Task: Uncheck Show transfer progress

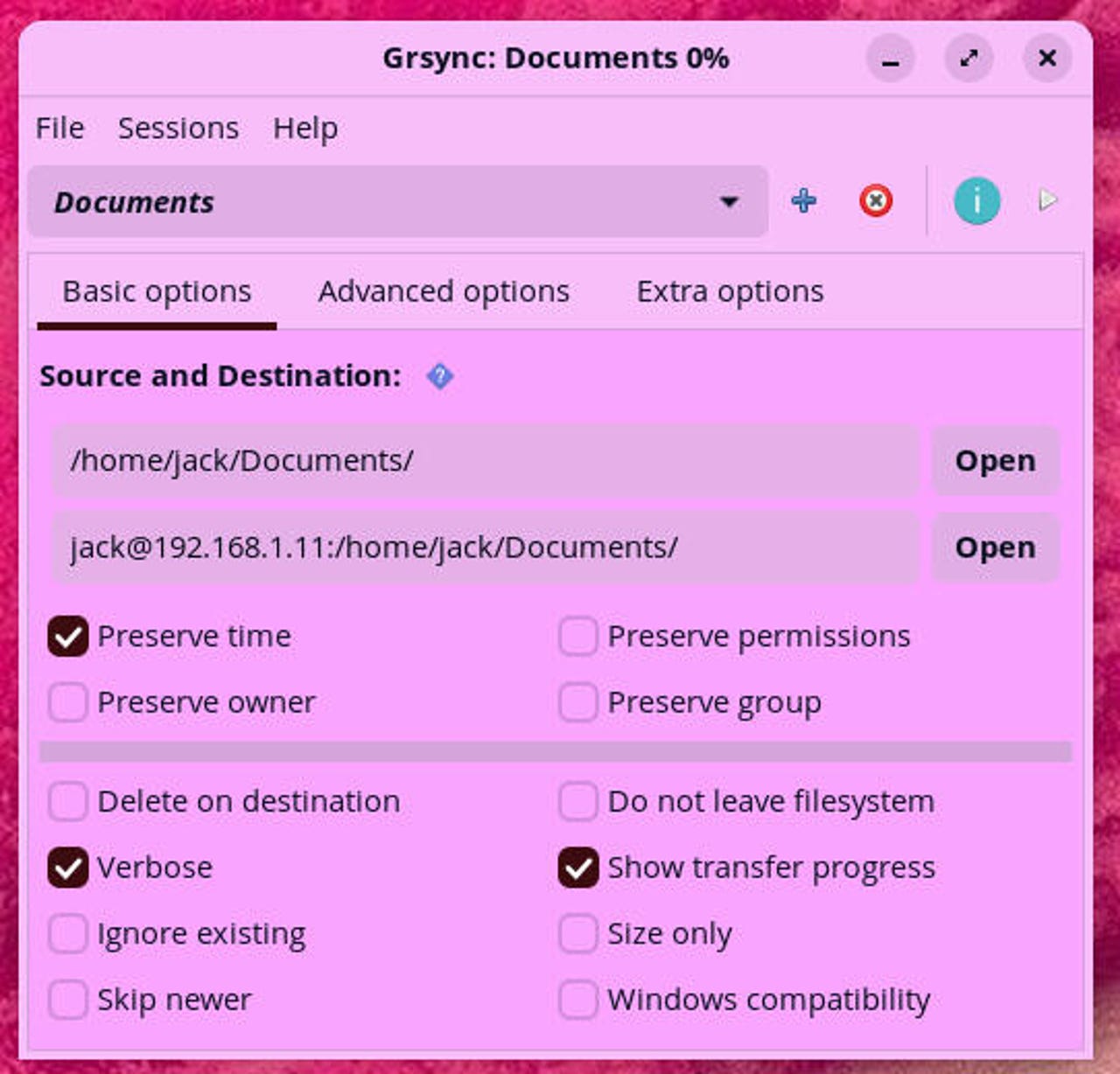Action: click(x=578, y=868)
